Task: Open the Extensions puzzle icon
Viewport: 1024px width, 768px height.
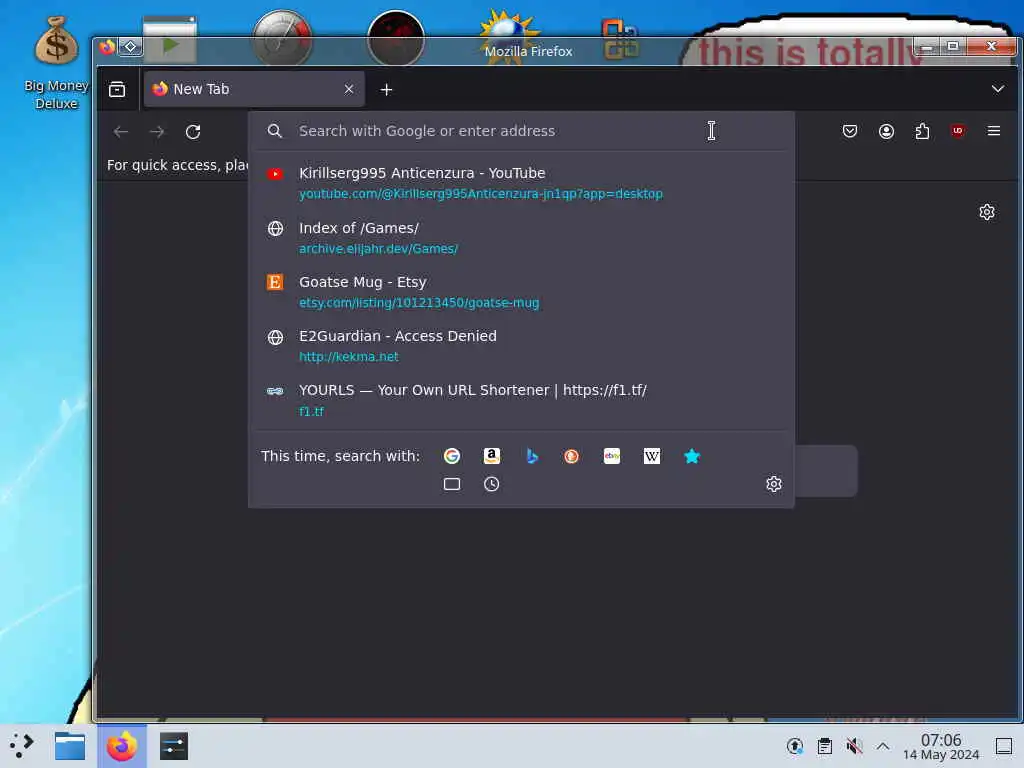Action: [x=922, y=131]
